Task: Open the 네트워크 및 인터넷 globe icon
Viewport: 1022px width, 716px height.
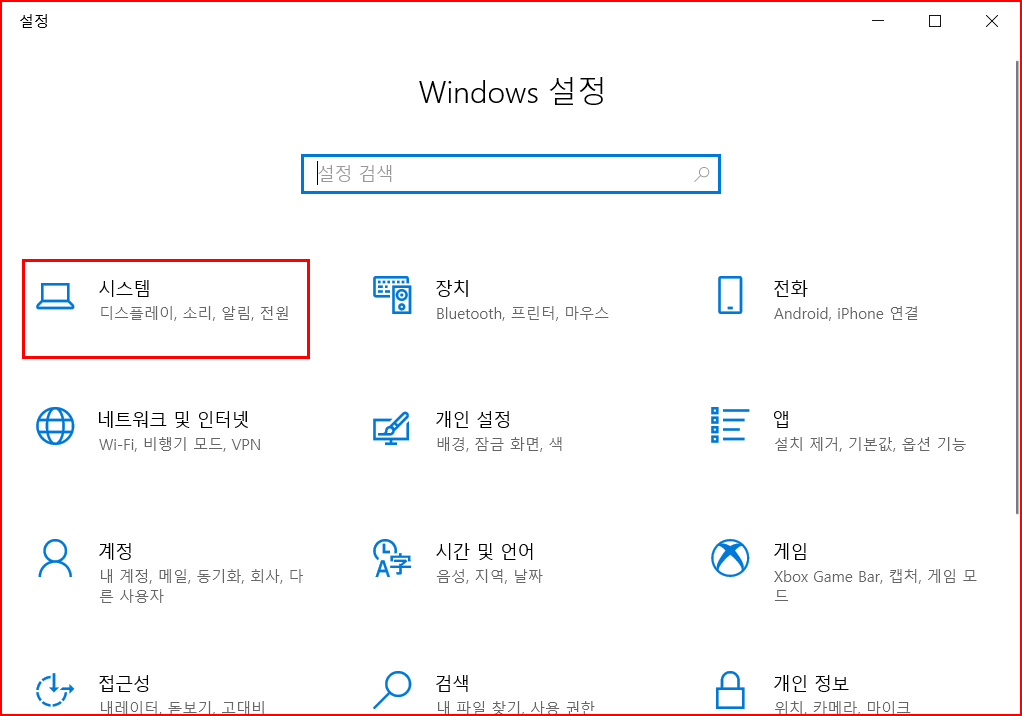Action: [x=55, y=426]
